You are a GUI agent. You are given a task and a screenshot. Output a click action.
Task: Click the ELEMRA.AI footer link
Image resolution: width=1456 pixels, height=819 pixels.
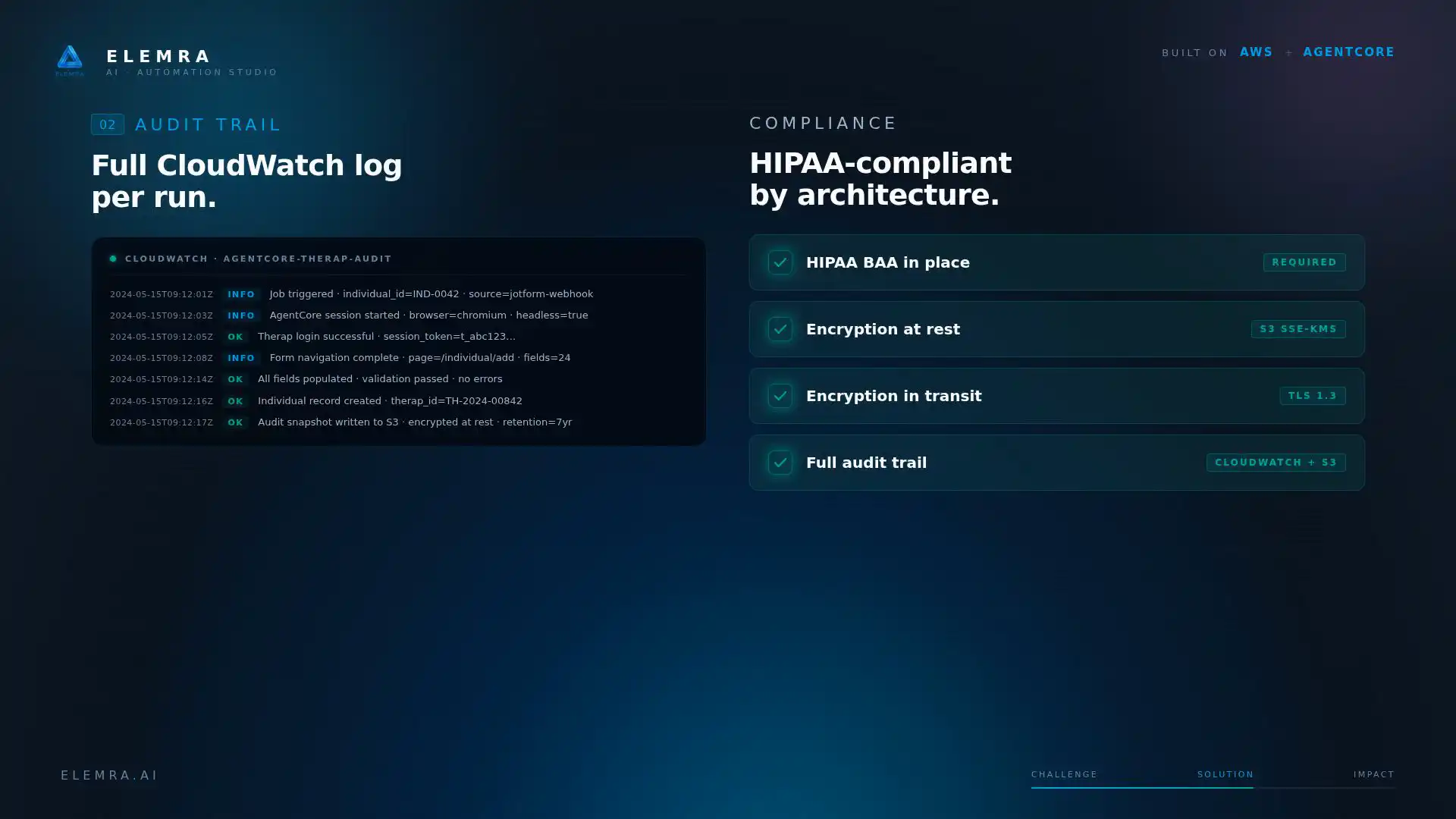[x=109, y=775]
